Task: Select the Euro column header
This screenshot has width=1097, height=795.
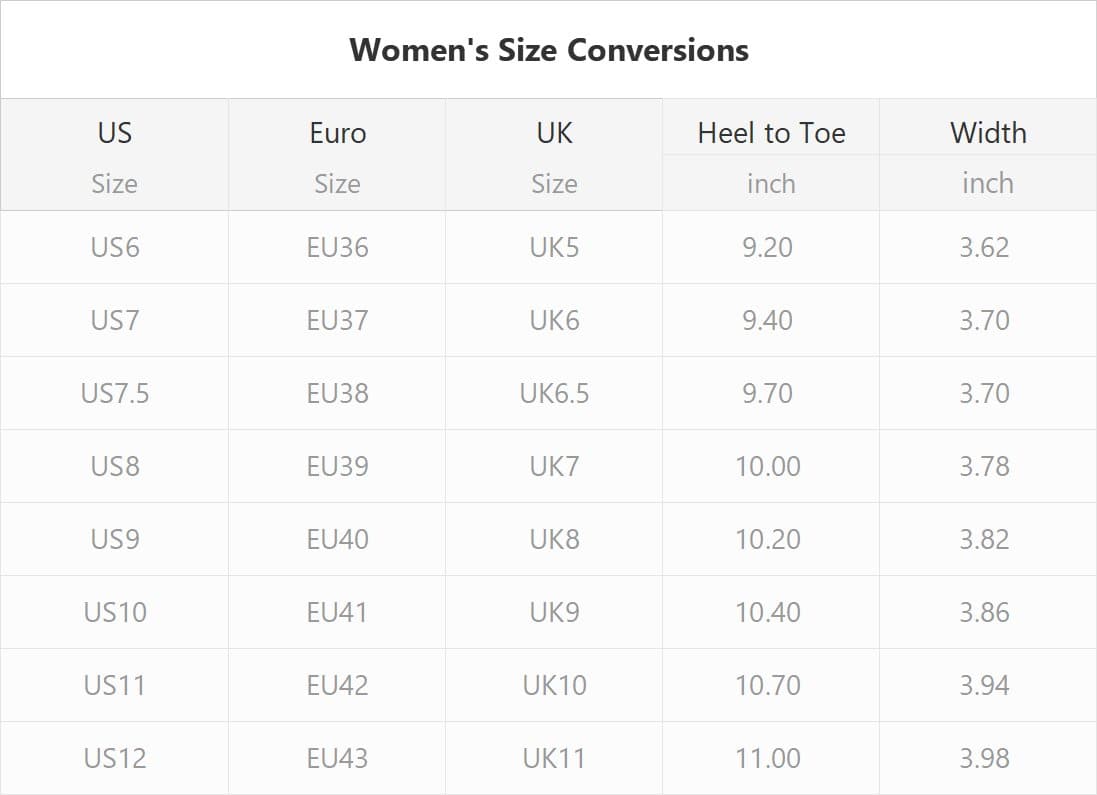Action: pyautogui.click(x=338, y=133)
